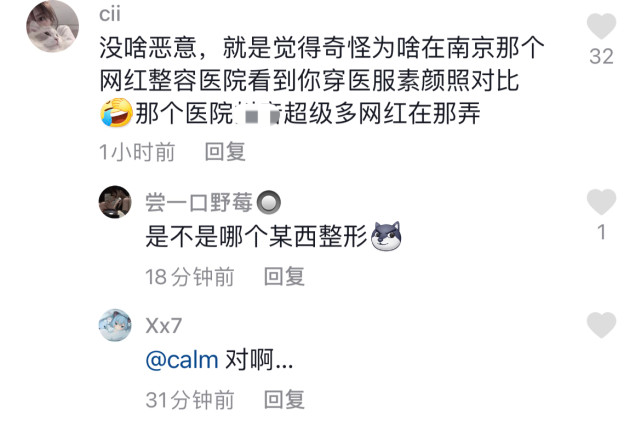The image size is (641, 427).
Task: Open cii's profile avatar
Action: (x=52, y=27)
